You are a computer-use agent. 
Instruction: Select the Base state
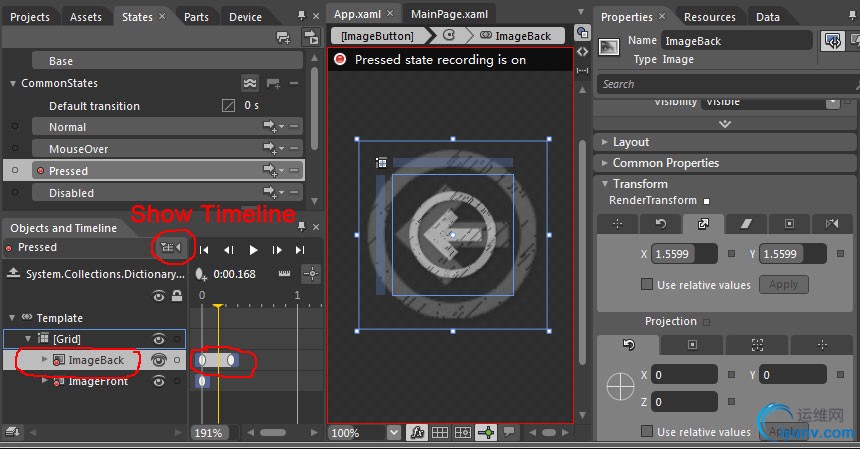pyautogui.click(x=167, y=61)
